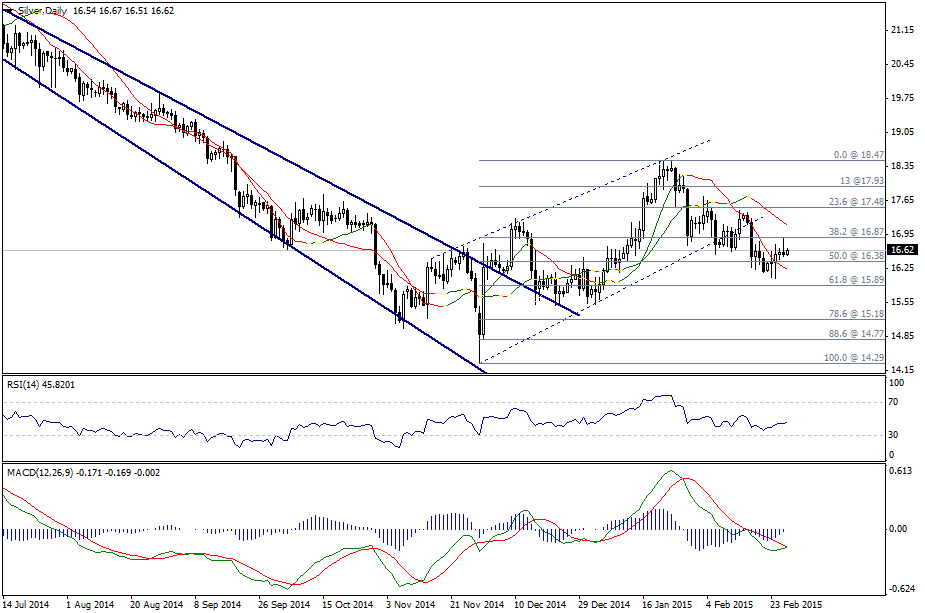Viewport: 925px width, 613px height.
Task: Click price axis value 14.85
Action: (x=901, y=336)
